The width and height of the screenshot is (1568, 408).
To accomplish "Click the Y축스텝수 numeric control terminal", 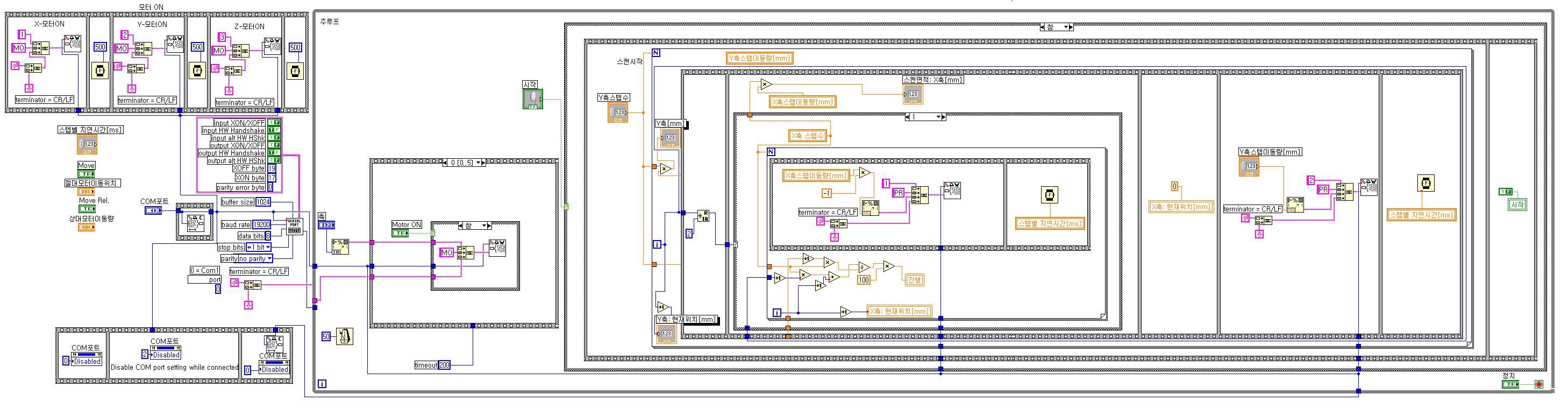I will 618,112.
